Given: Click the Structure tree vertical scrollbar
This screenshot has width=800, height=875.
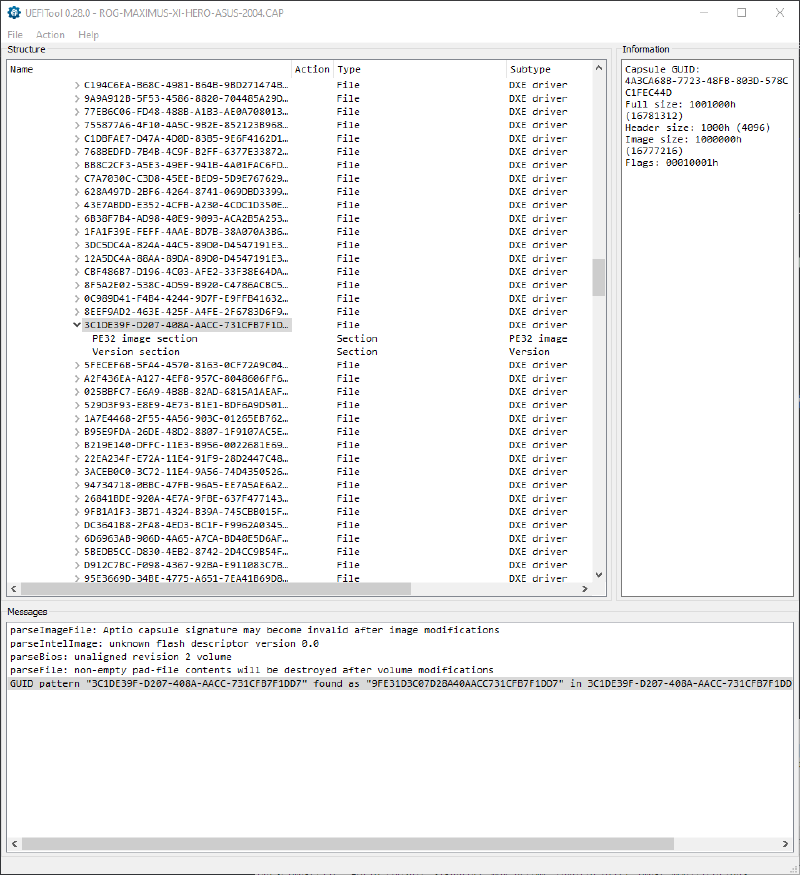Looking at the screenshot, I should [x=598, y=278].
